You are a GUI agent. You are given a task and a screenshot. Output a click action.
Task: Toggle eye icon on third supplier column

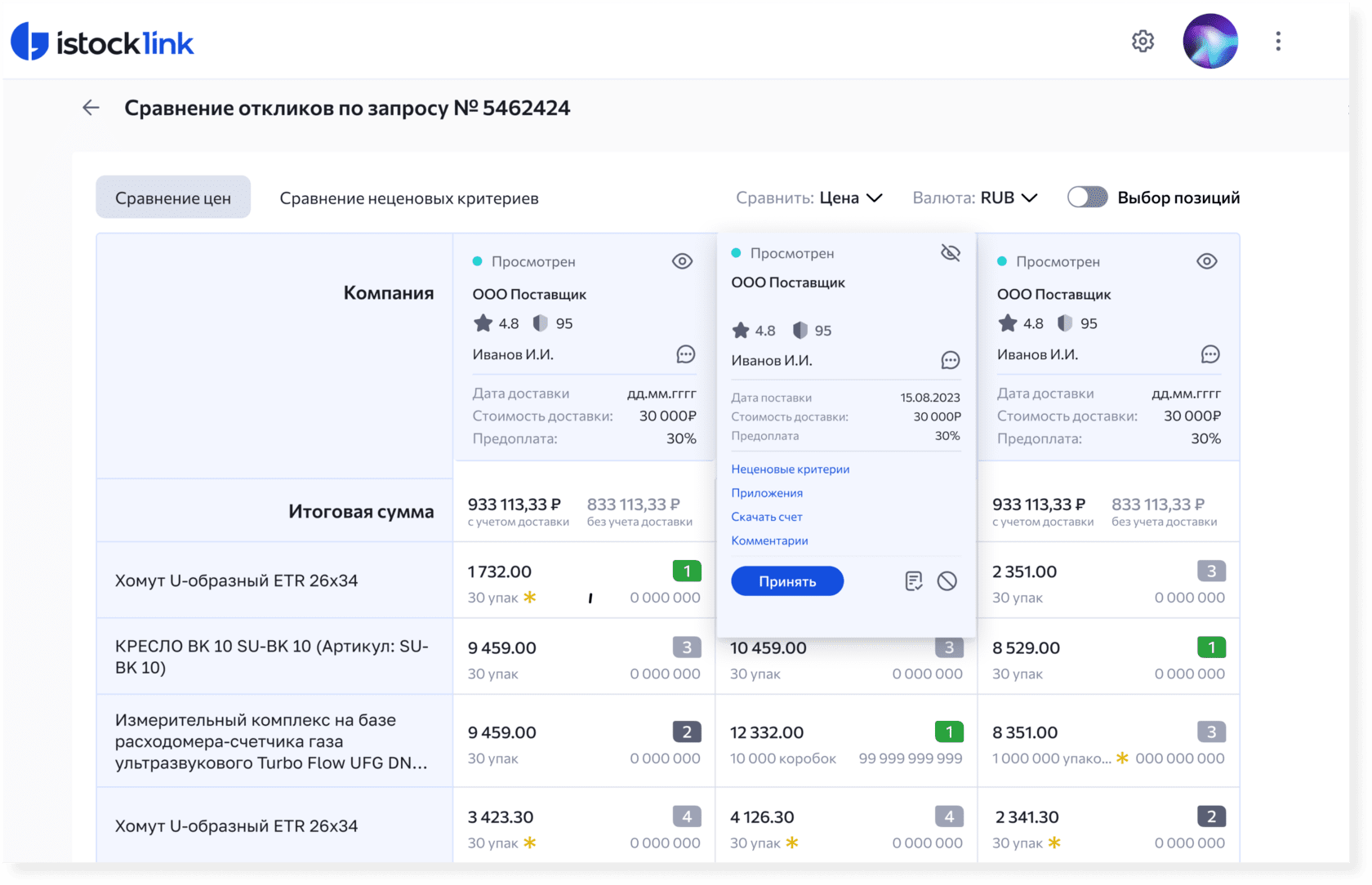pyautogui.click(x=1207, y=261)
